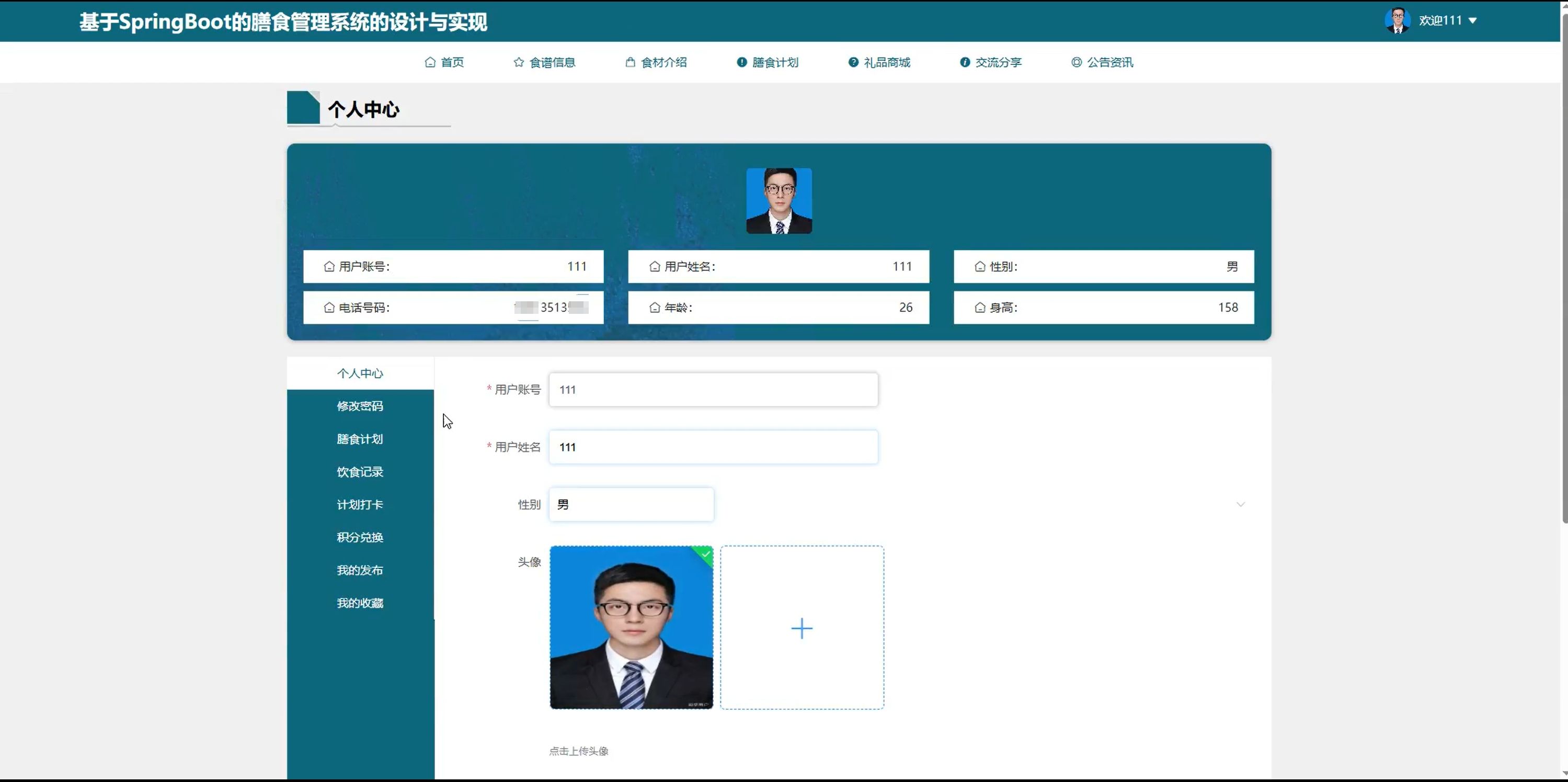Go to 首页 in navigation menu
This screenshot has width=1568, height=782.
tap(444, 62)
